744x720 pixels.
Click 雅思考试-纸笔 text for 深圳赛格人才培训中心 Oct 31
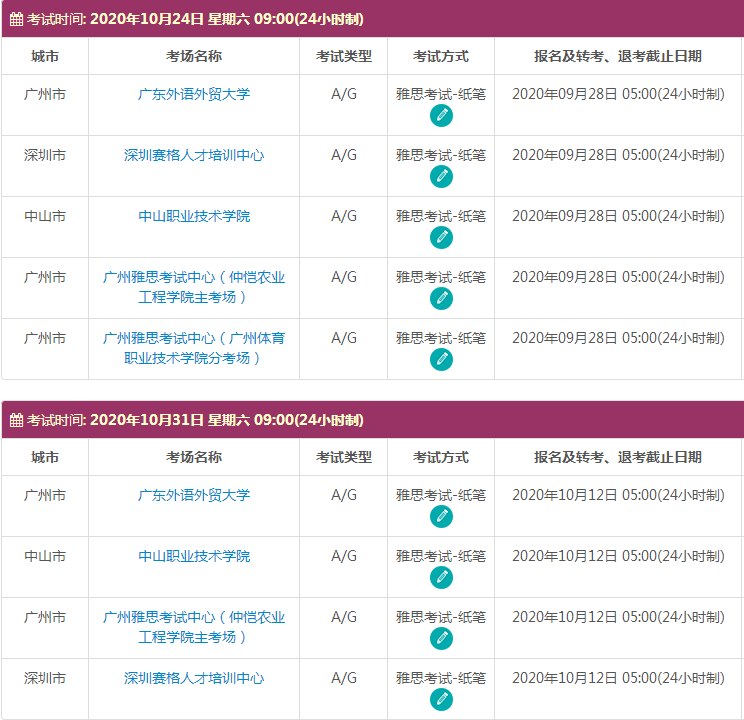point(441,678)
